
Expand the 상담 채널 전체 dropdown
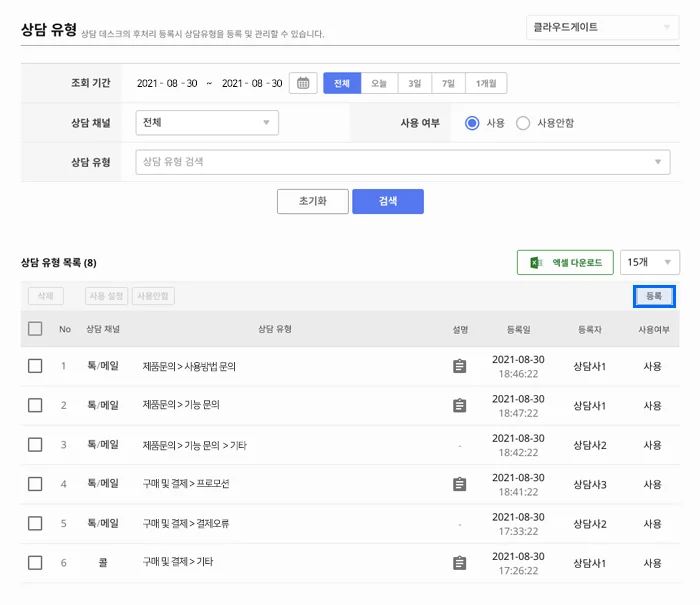(x=207, y=123)
